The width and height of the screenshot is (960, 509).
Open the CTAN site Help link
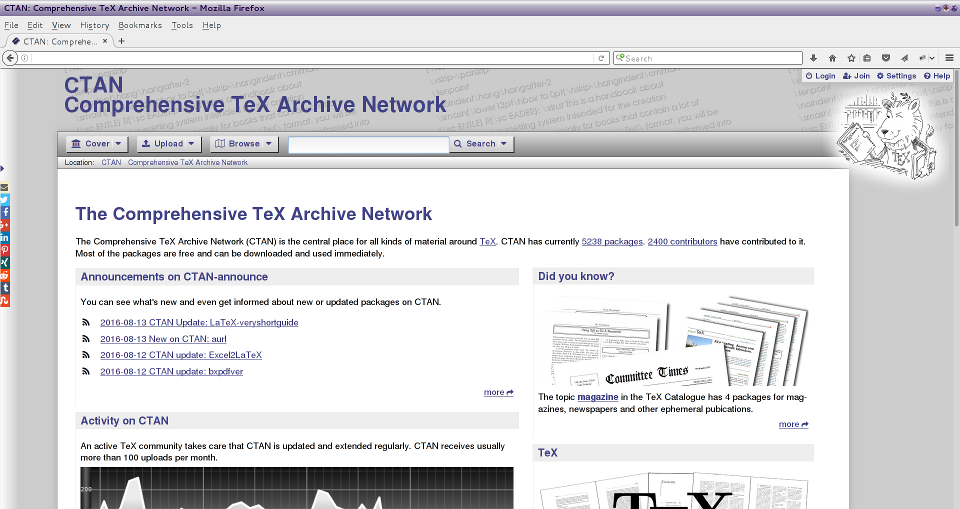937,76
